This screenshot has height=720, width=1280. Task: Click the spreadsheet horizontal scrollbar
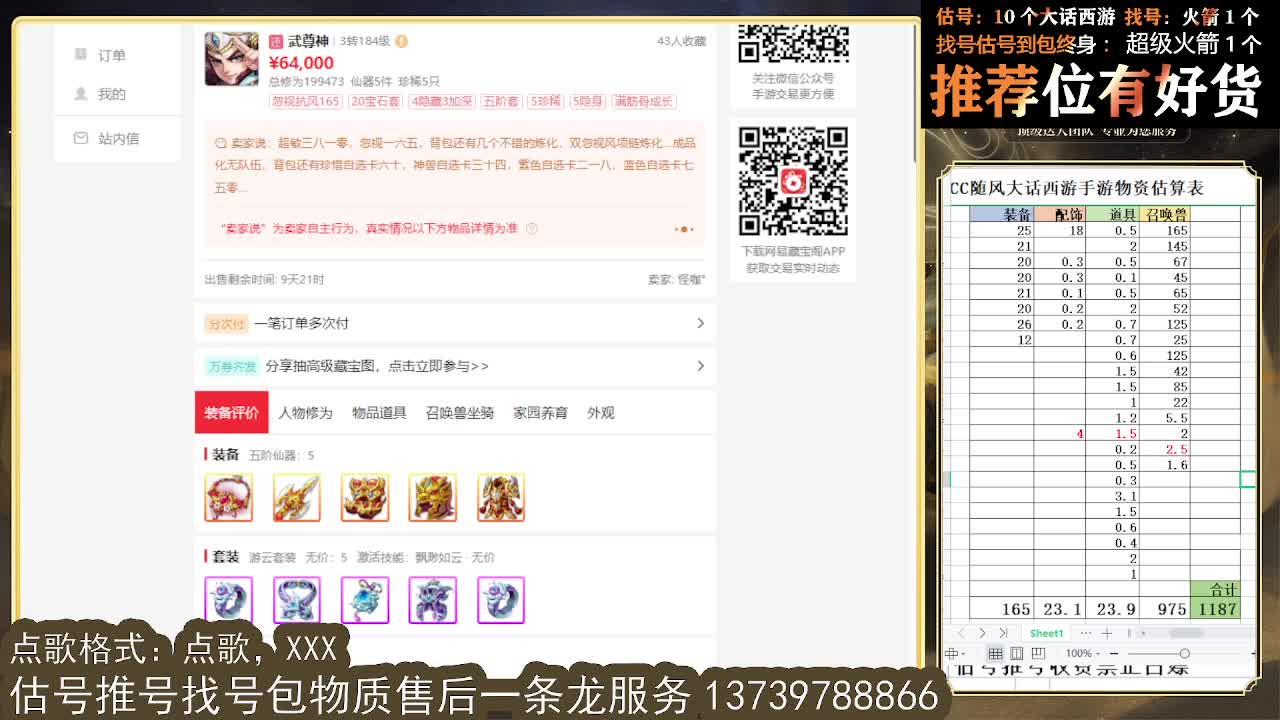tap(1185, 633)
